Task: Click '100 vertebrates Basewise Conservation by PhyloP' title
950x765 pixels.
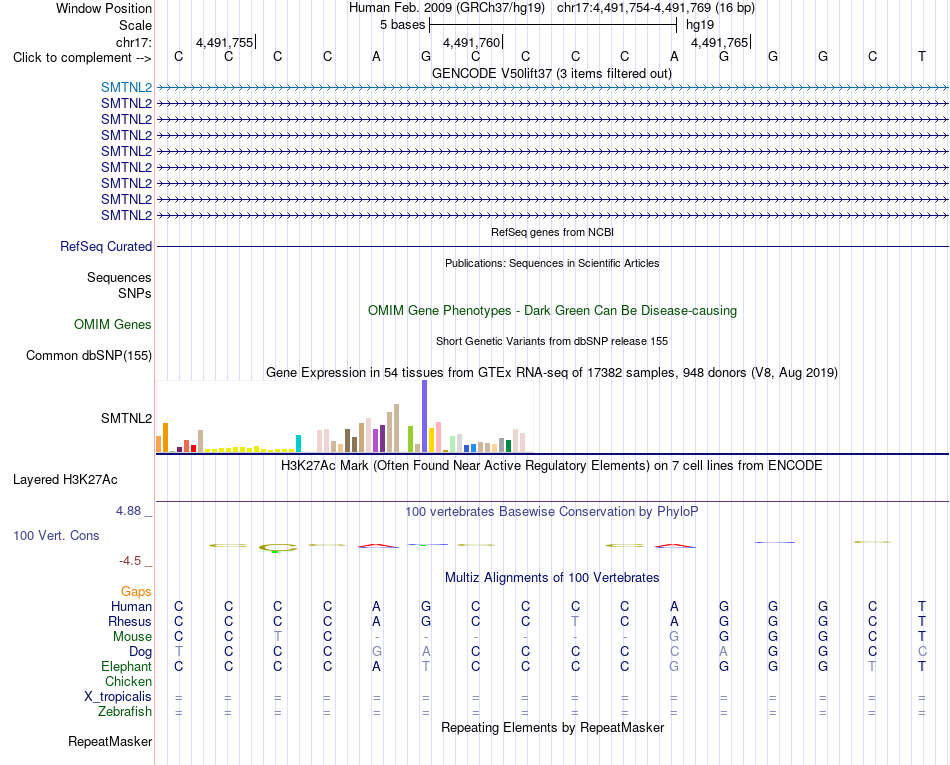Action: tap(552, 512)
